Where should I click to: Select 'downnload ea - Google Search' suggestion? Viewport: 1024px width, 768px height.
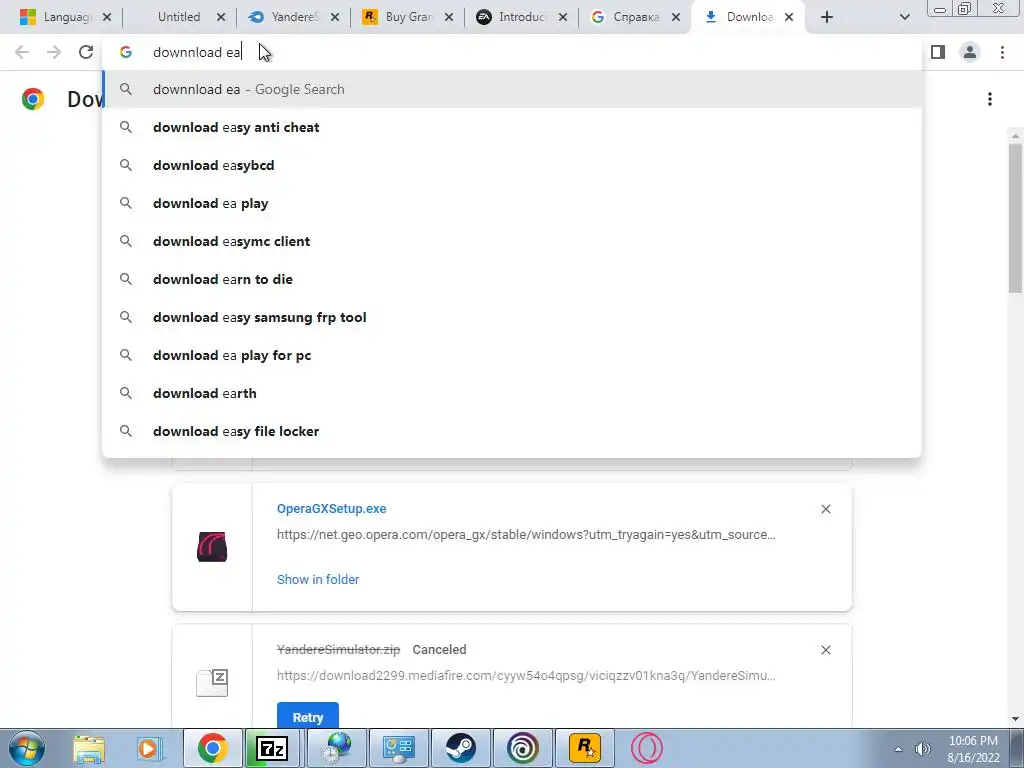(x=512, y=89)
